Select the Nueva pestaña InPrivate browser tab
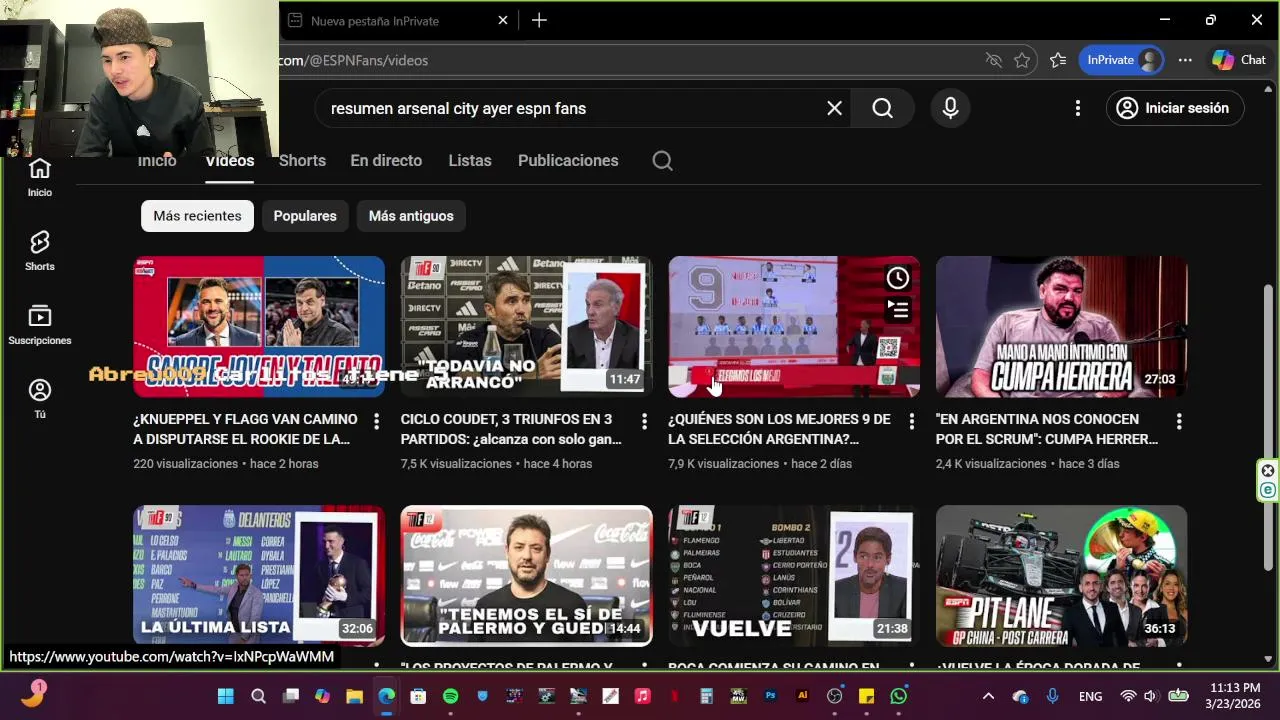1280x720 pixels. [x=398, y=20]
